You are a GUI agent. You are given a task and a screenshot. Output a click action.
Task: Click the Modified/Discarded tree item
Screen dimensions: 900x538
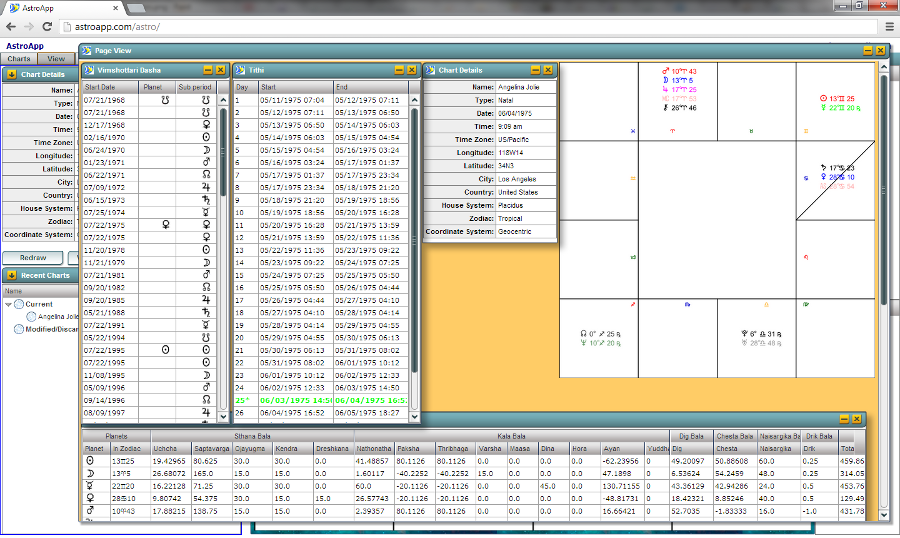click(56, 328)
